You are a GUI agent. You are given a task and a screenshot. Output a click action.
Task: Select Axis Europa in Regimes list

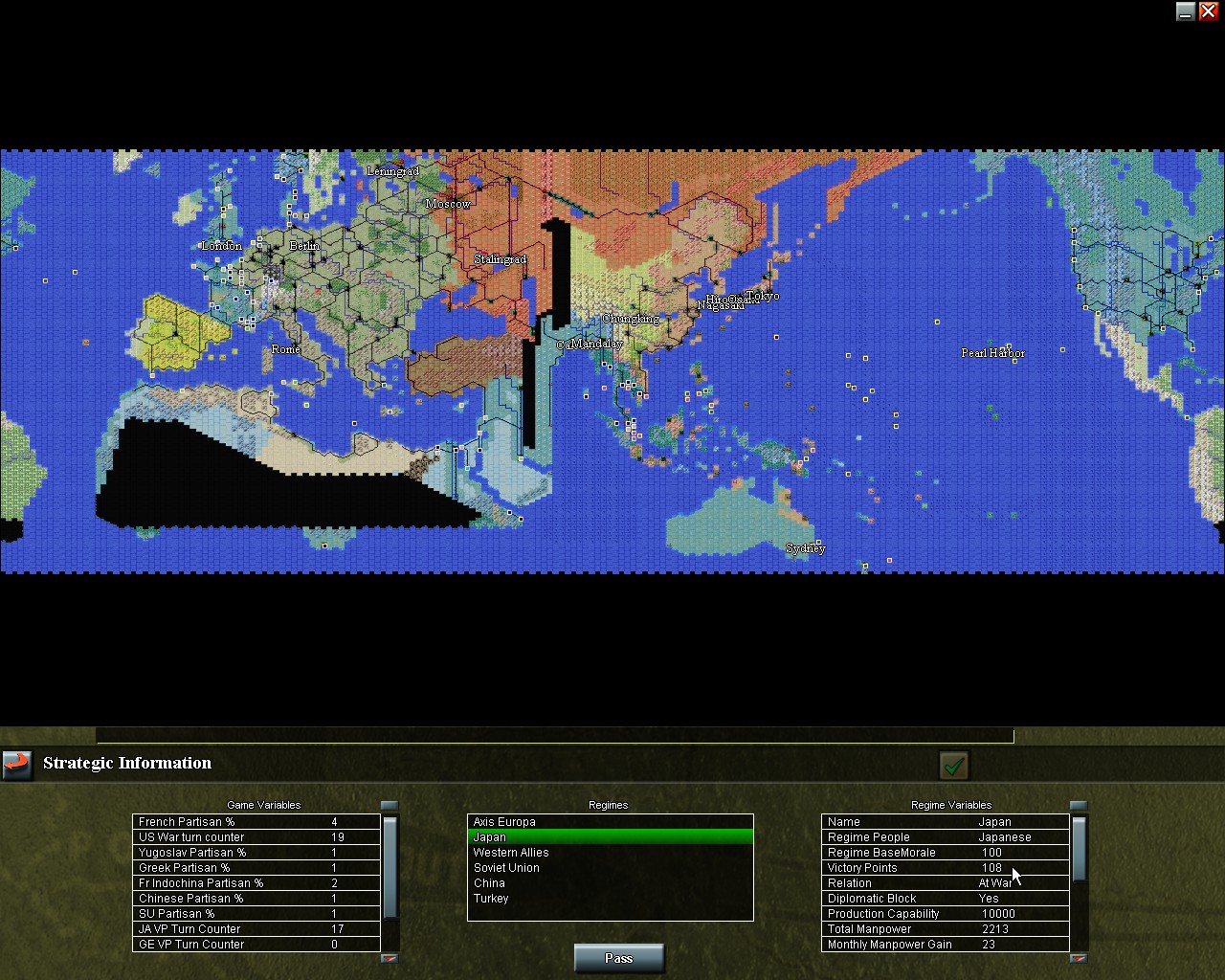tap(611, 822)
